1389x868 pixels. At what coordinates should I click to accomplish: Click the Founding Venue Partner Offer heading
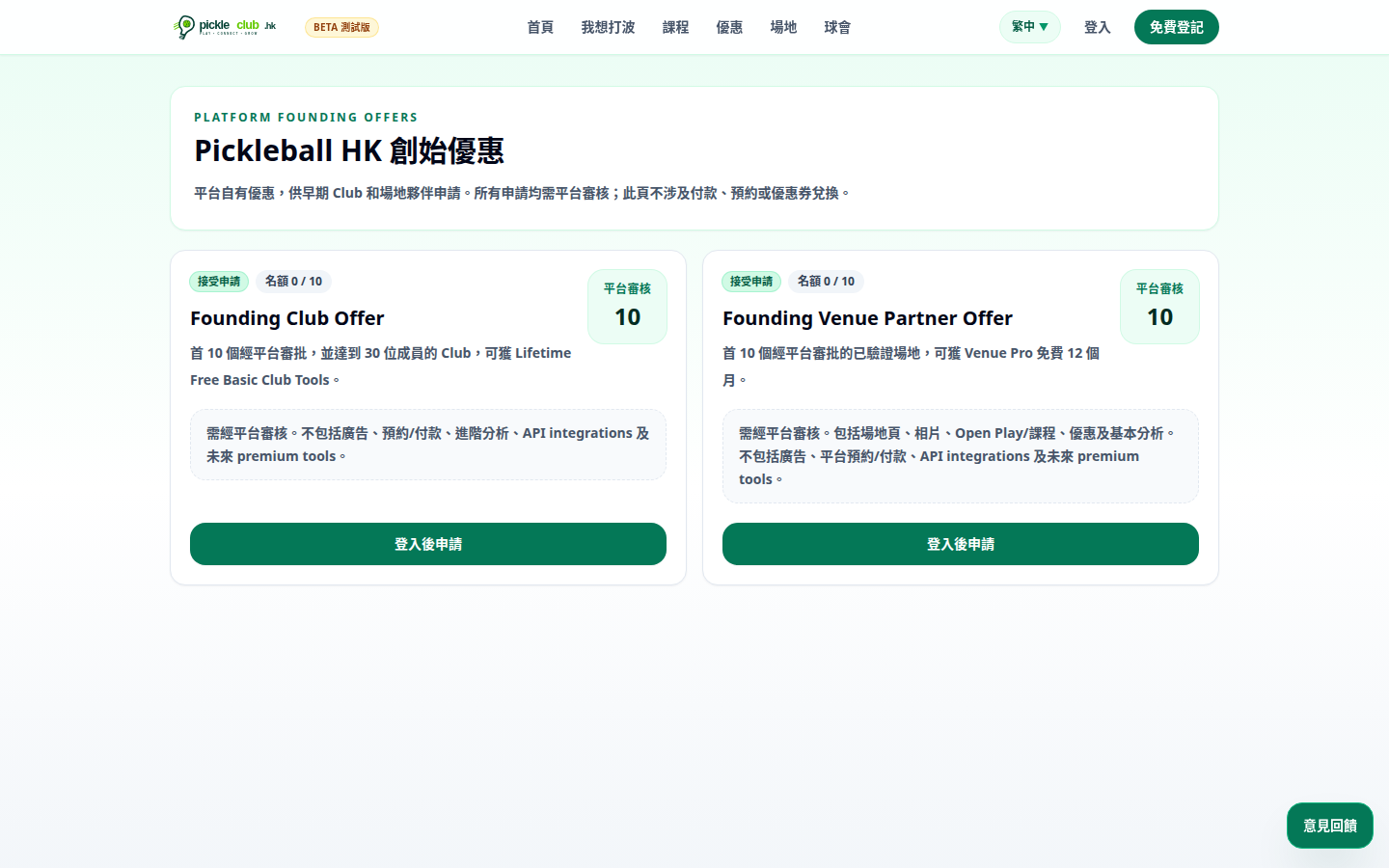coord(867,318)
